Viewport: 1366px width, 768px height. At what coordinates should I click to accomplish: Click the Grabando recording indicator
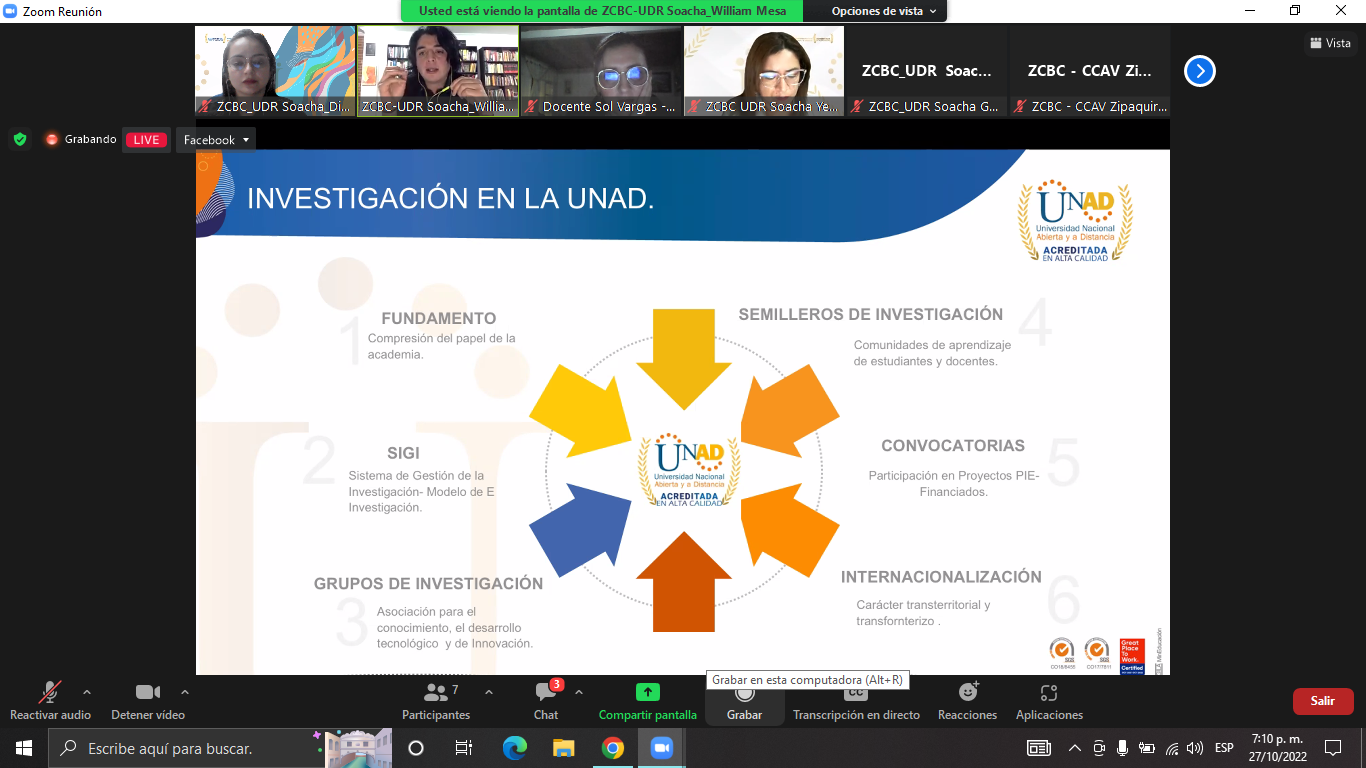coord(81,139)
